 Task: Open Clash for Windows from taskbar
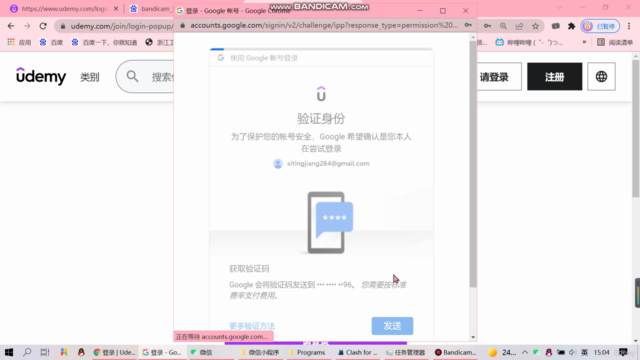point(358,352)
